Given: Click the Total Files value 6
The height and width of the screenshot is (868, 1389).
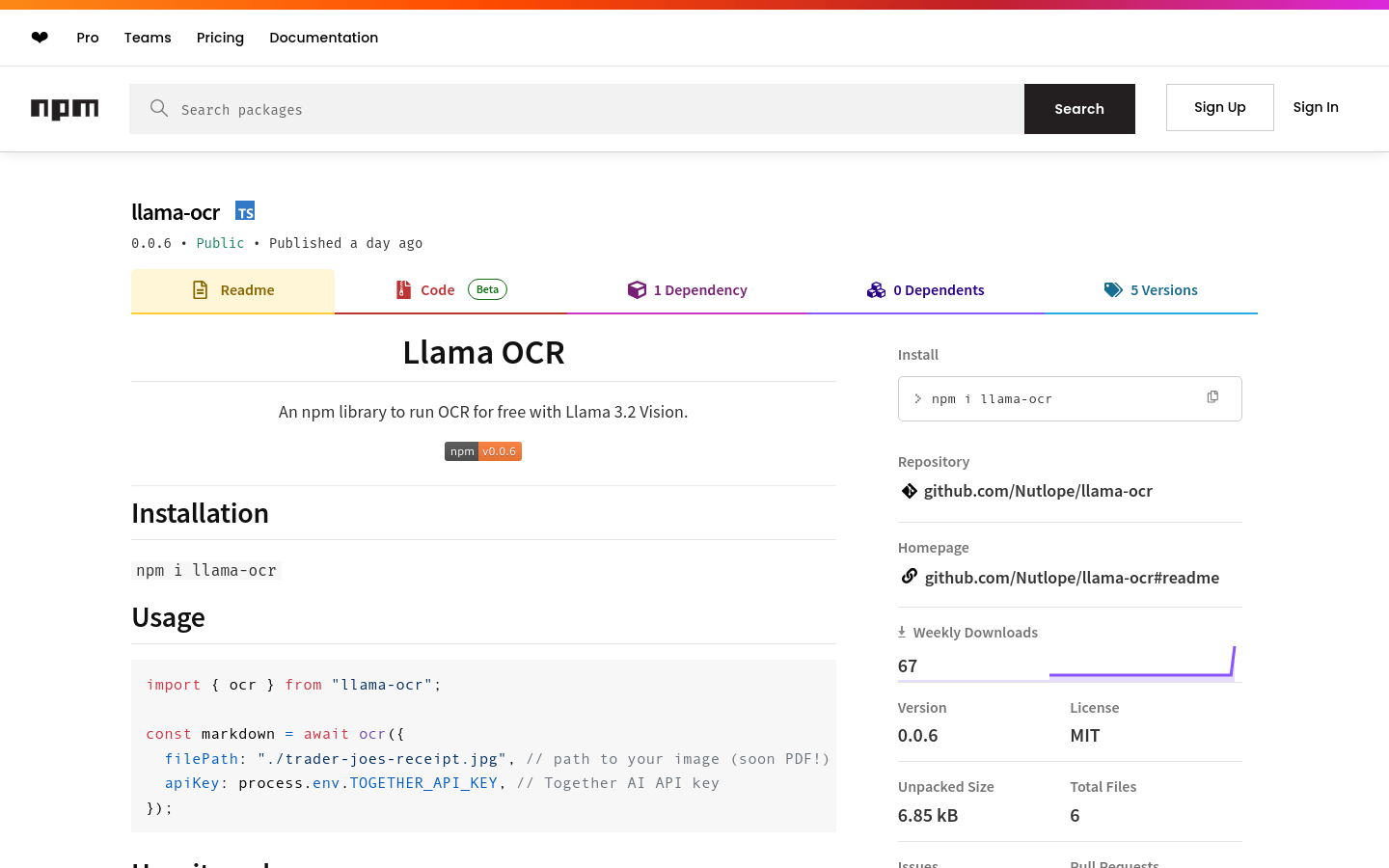Looking at the screenshot, I should coord(1075,815).
